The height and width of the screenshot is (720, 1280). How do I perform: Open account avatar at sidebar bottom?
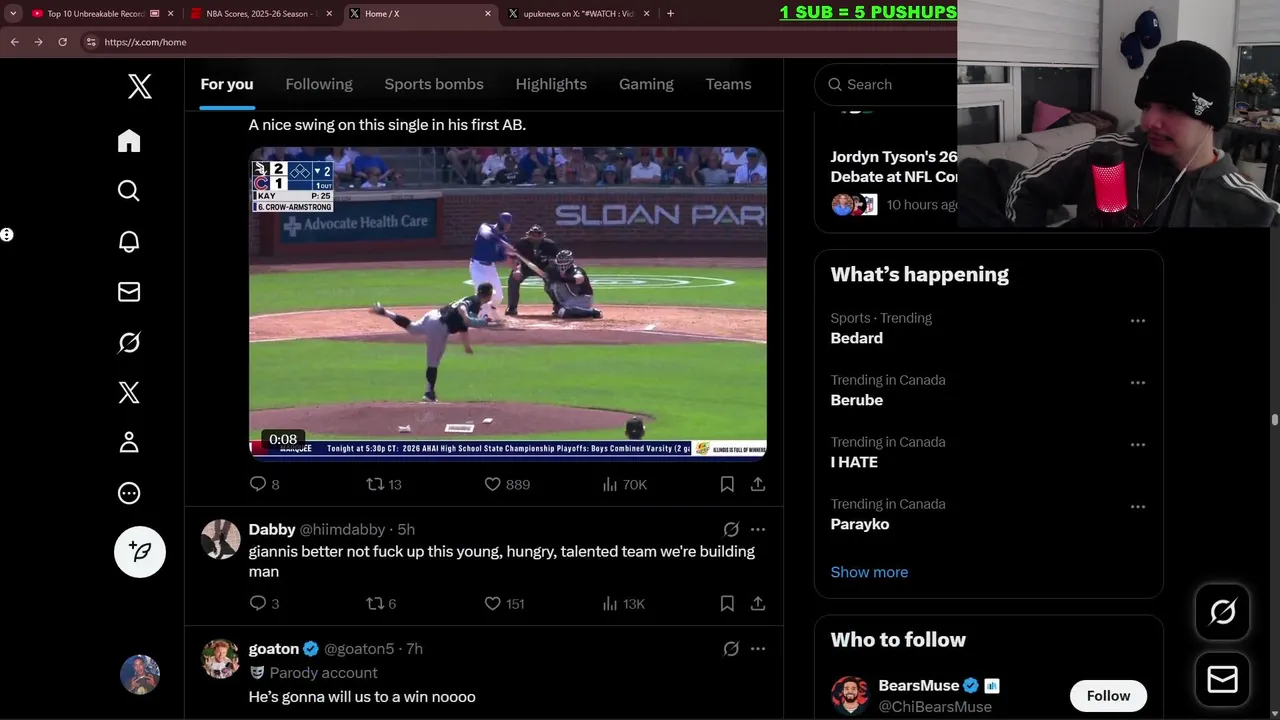(140, 675)
